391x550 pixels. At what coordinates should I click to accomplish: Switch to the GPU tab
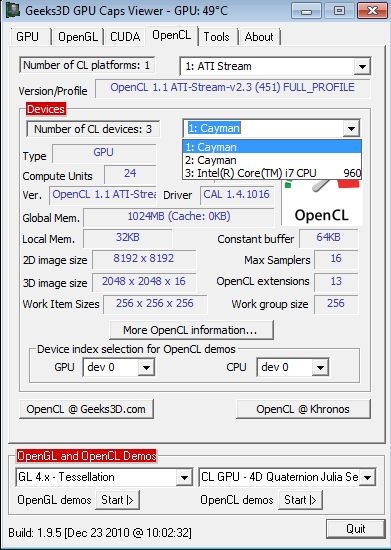pos(27,37)
